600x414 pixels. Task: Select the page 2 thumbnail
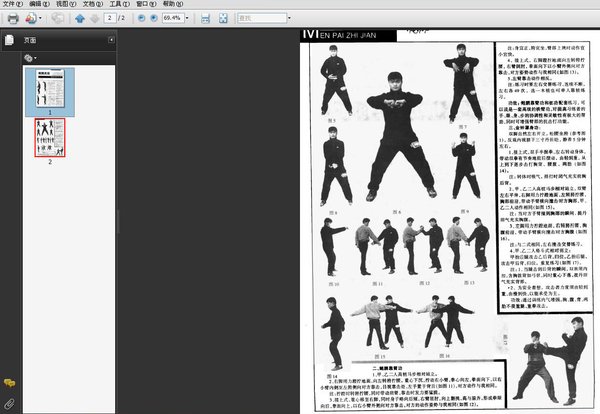point(49,135)
